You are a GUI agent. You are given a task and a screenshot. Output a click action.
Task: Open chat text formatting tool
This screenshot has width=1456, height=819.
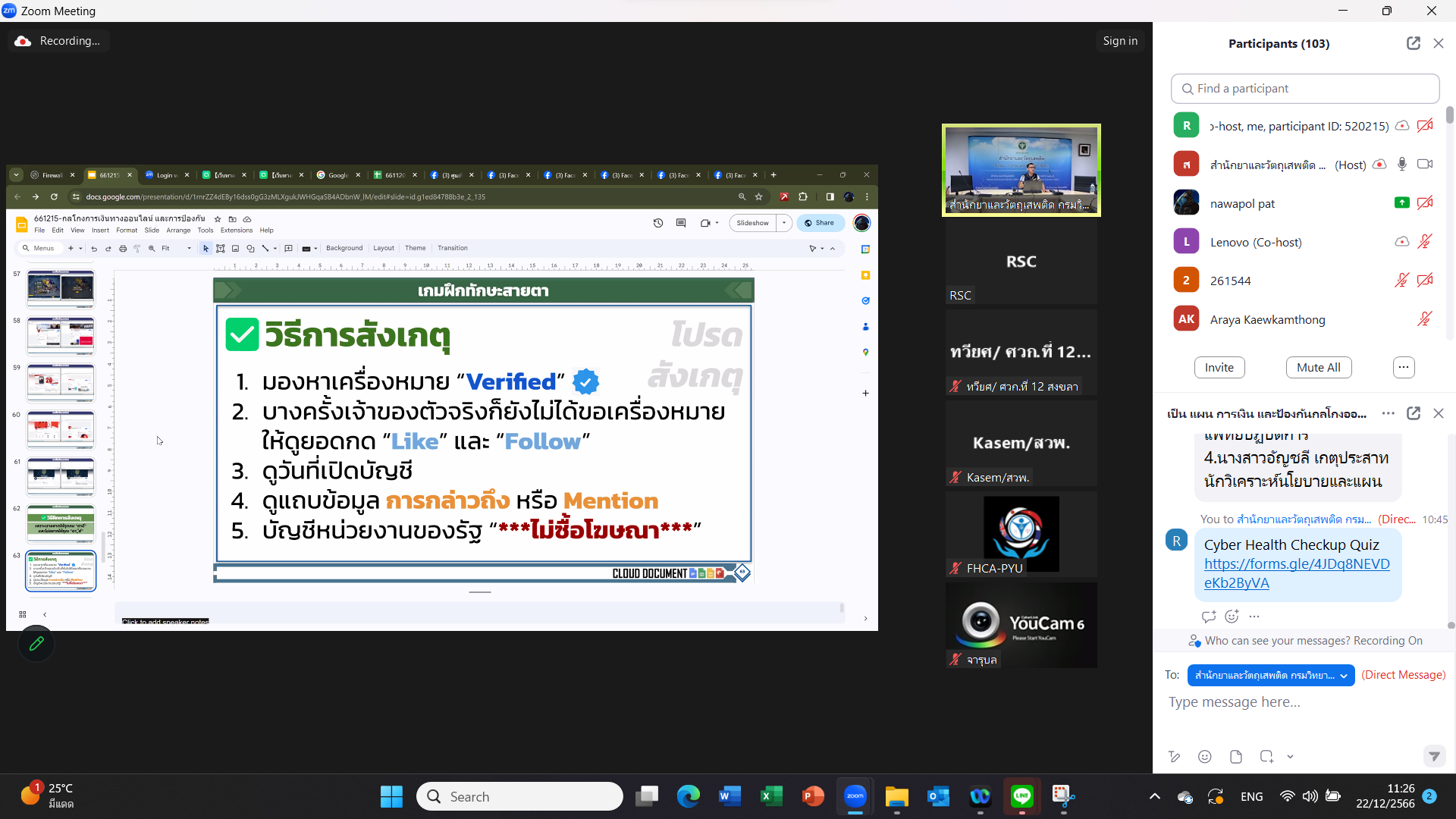[x=1175, y=756]
